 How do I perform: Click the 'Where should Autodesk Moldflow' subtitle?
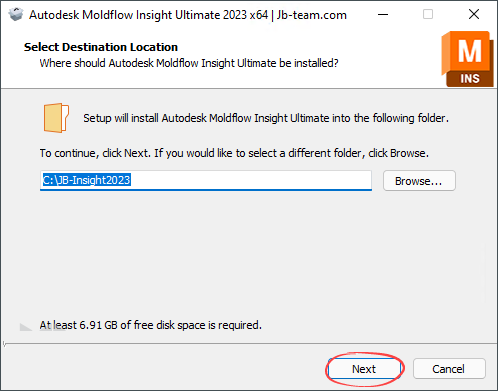[189, 63]
